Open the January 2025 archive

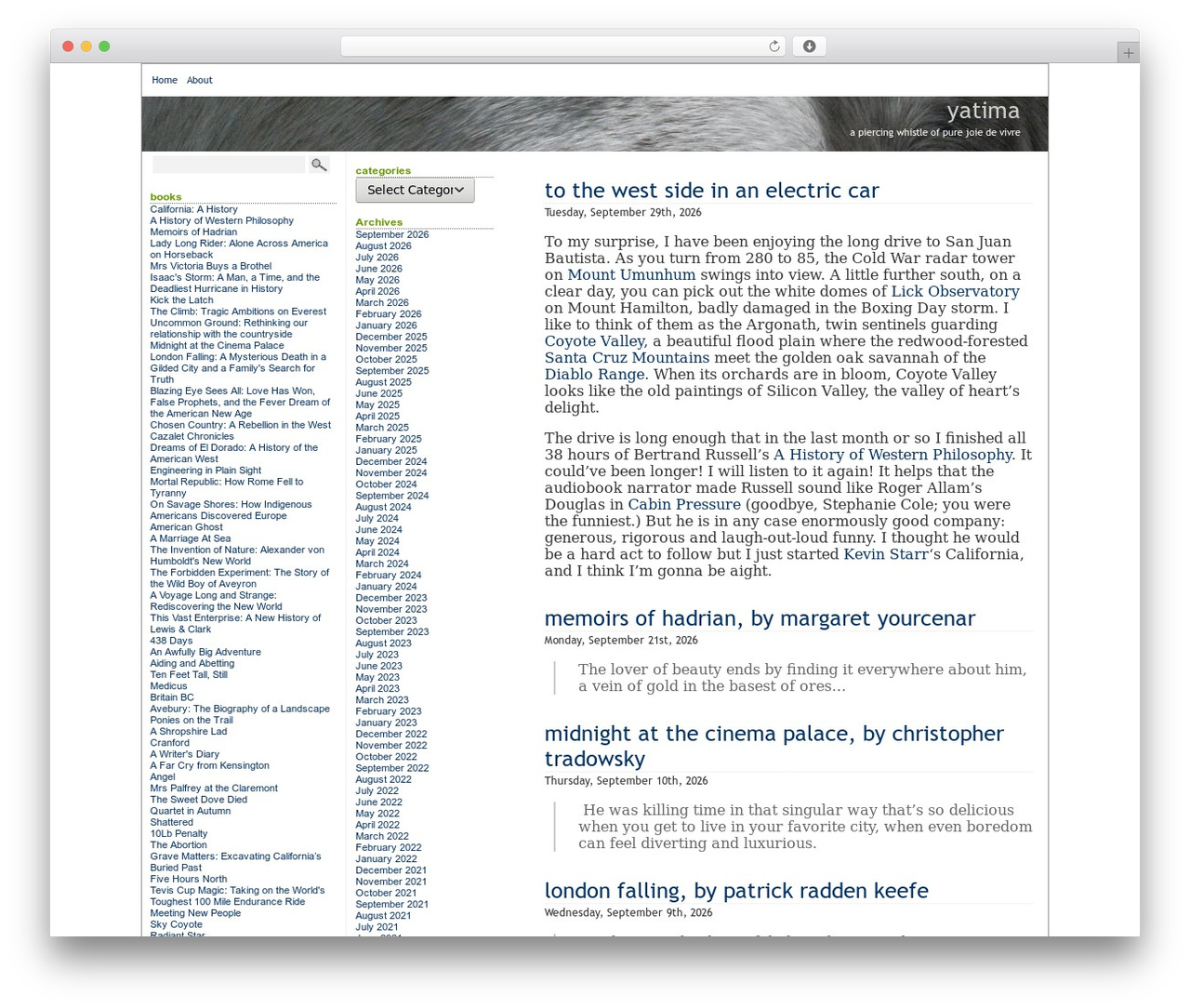(x=386, y=451)
